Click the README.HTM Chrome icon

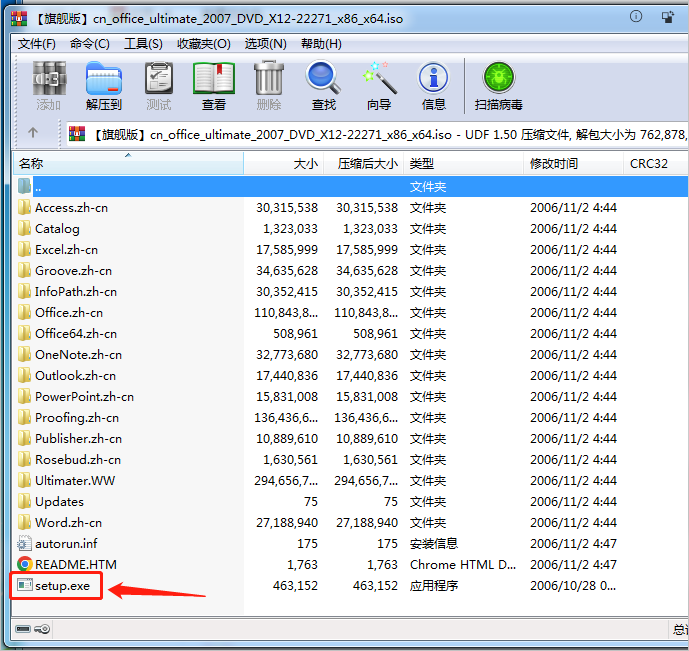pyautogui.click(x=25, y=564)
